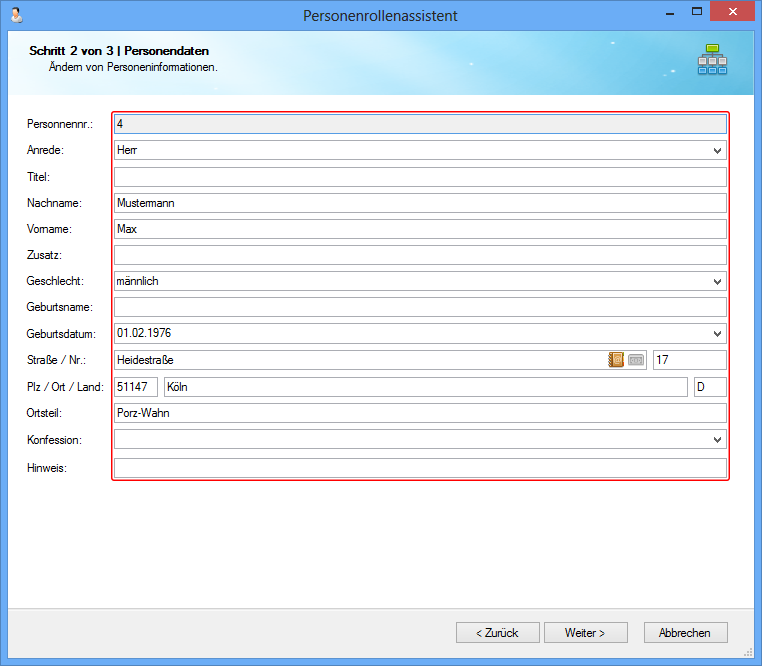This screenshot has height=666, width=762.
Task: Click the country field showing D
Action: [x=710, y=387]
